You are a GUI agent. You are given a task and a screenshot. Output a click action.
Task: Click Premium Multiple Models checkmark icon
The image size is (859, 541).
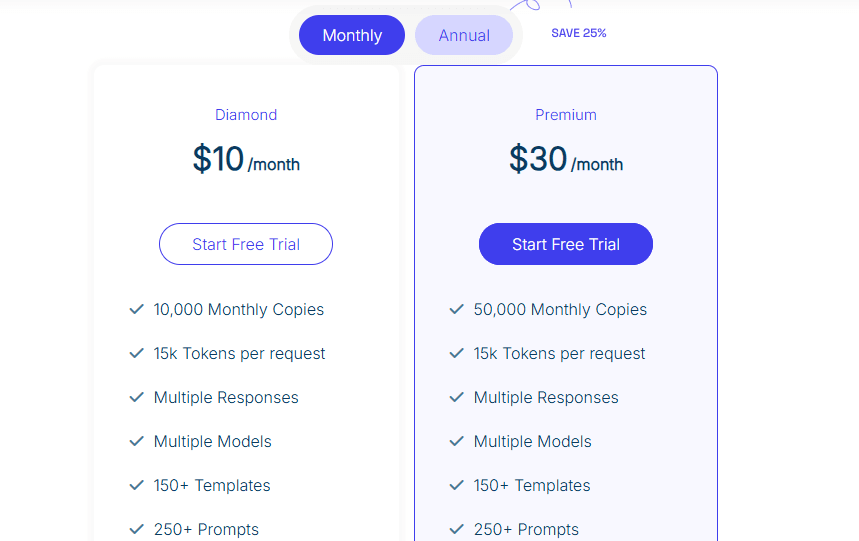click(457, 442)
